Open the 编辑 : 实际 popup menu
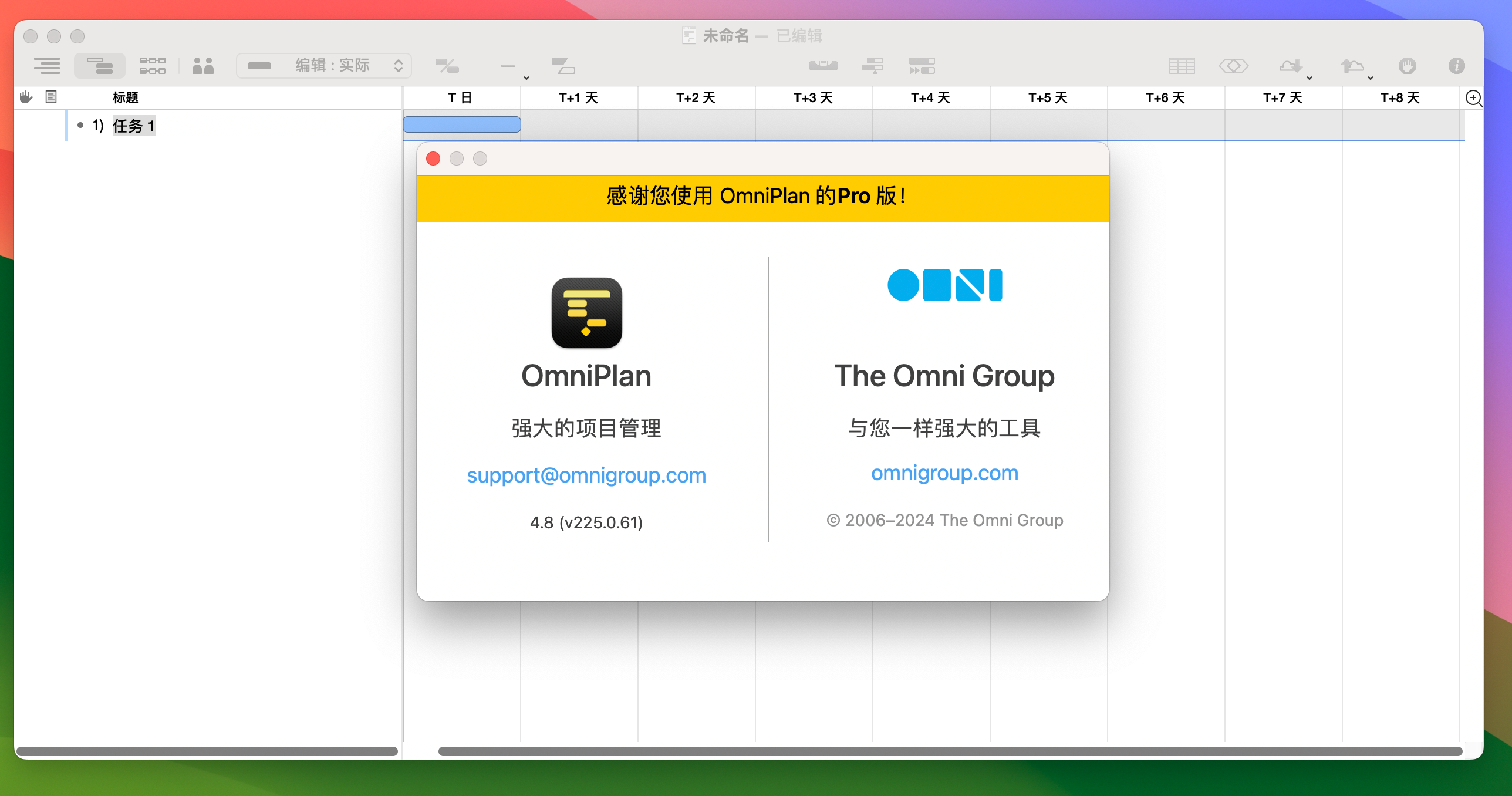Viewport: 1512px width, 796px height. coord(324,65)
